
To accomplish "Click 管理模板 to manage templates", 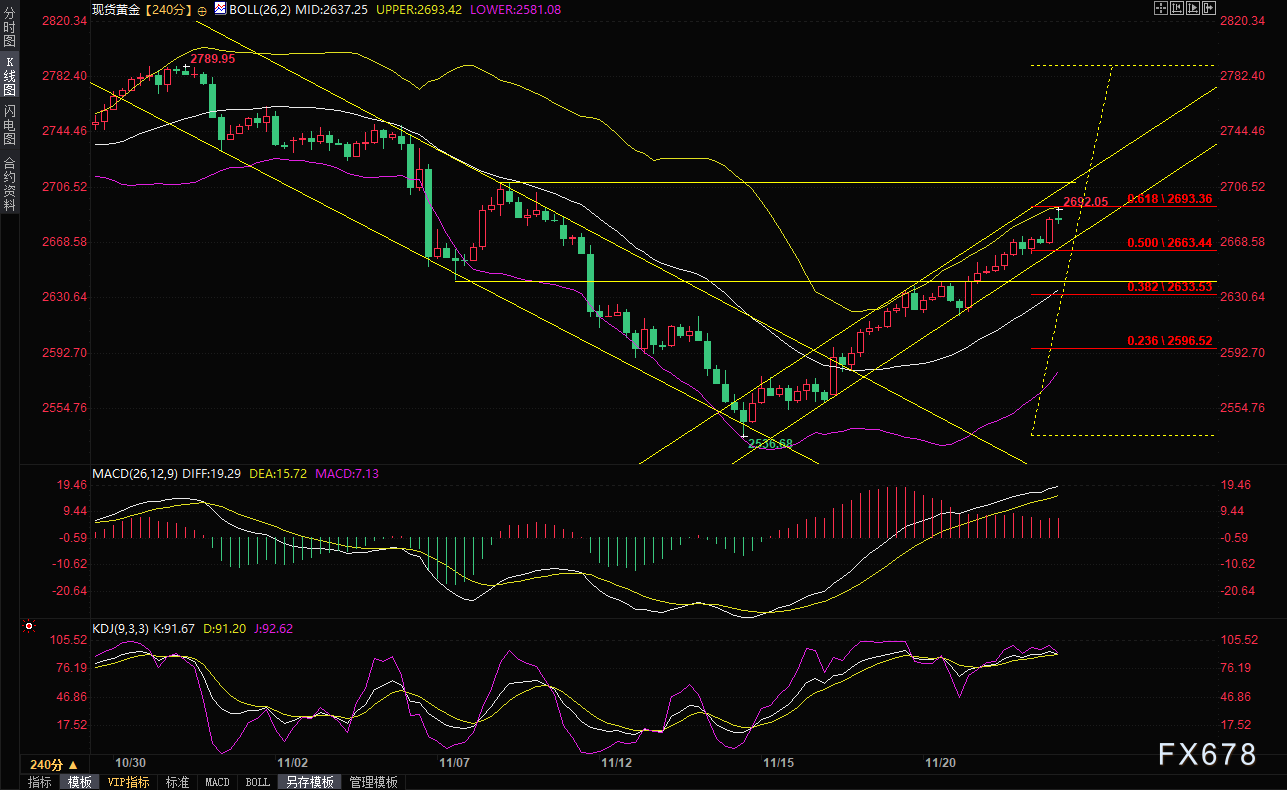I will pyautogui.click(x=373, y=782).
